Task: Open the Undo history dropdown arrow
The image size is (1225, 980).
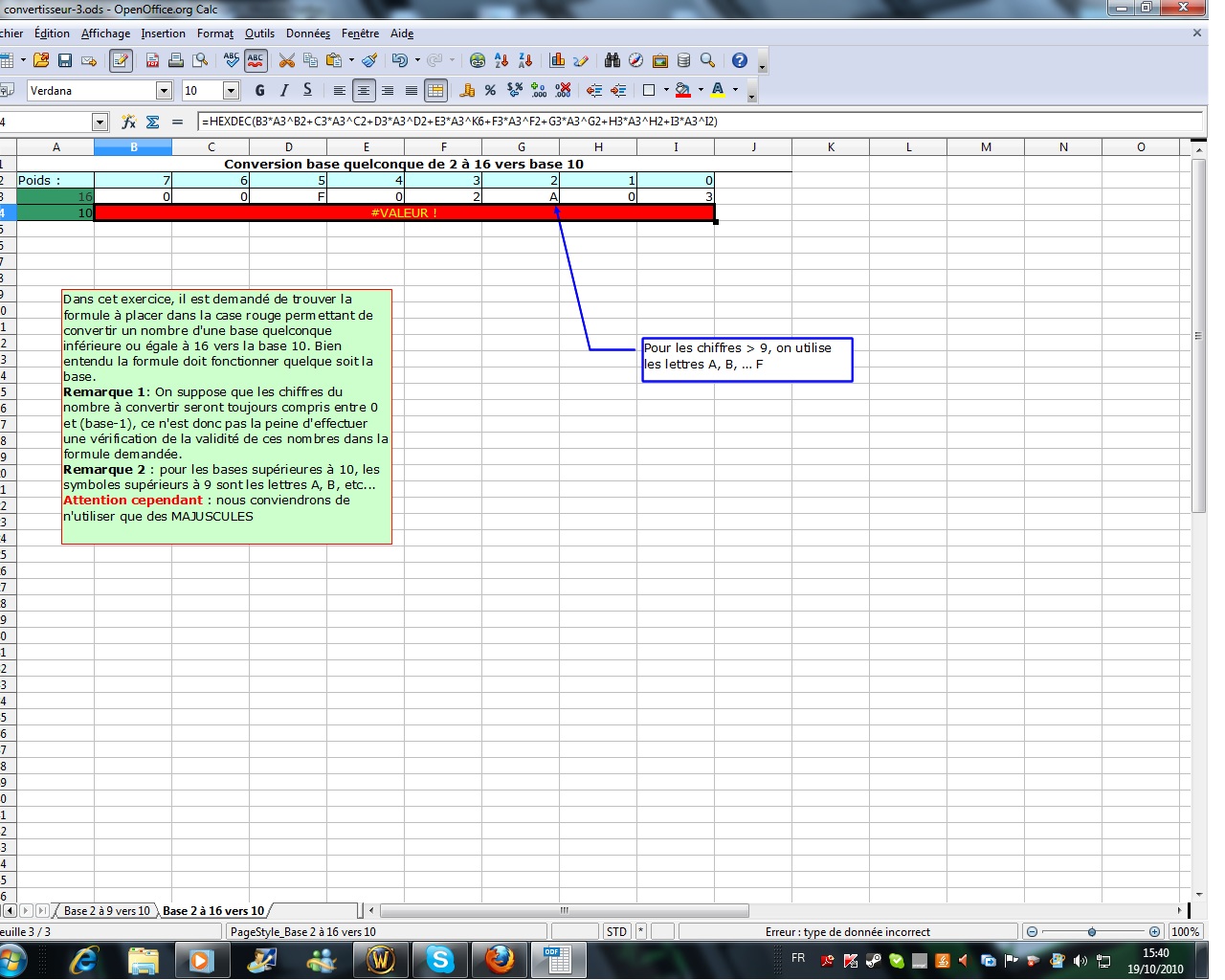Action: (417, 60)
